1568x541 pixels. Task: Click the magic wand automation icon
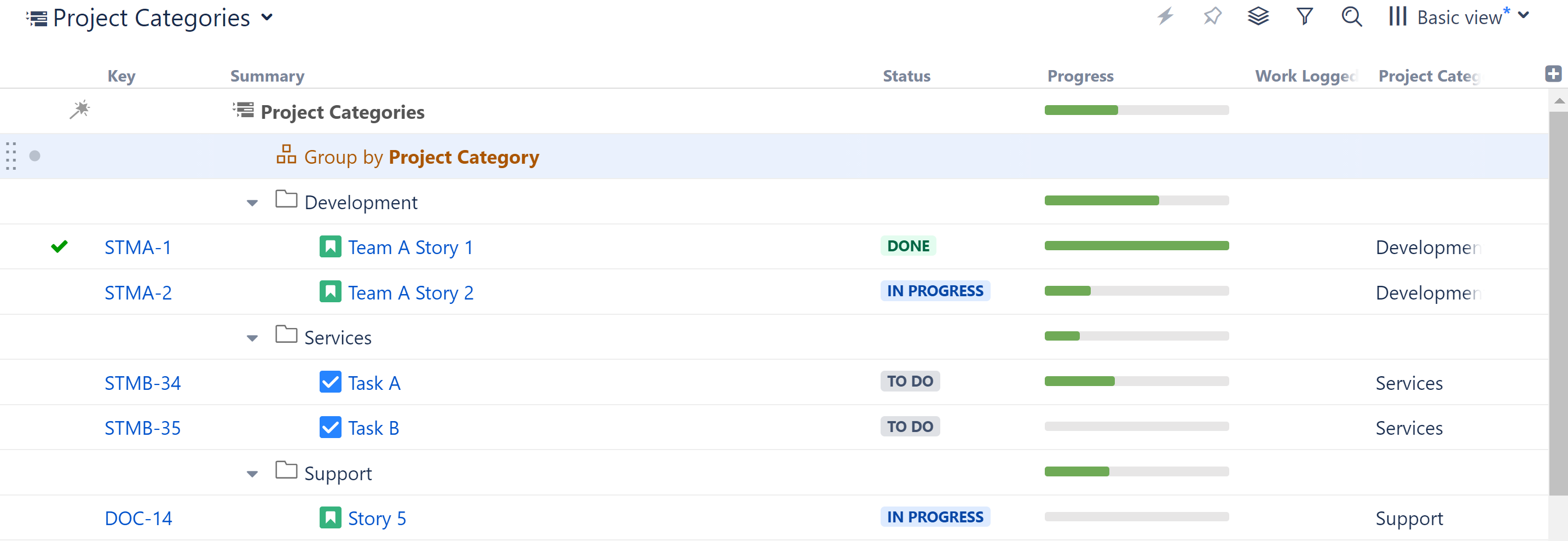tap(80, 110)
